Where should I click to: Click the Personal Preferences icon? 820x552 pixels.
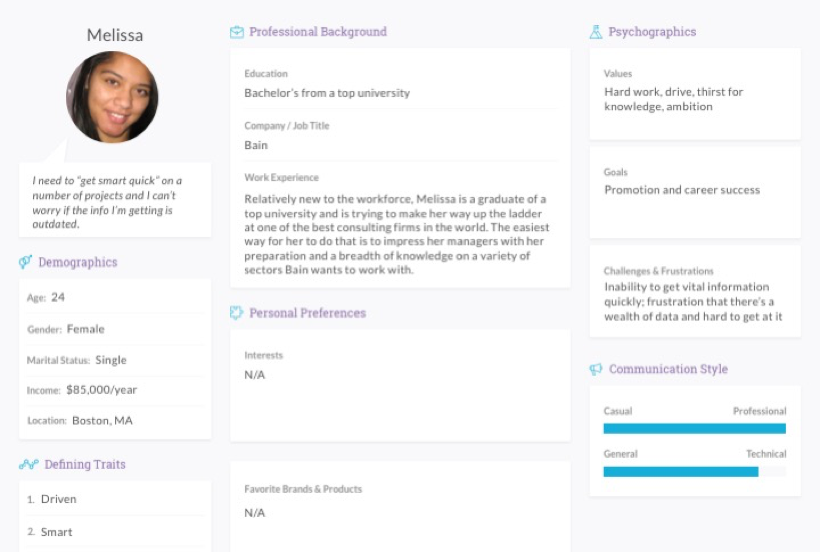237,313
